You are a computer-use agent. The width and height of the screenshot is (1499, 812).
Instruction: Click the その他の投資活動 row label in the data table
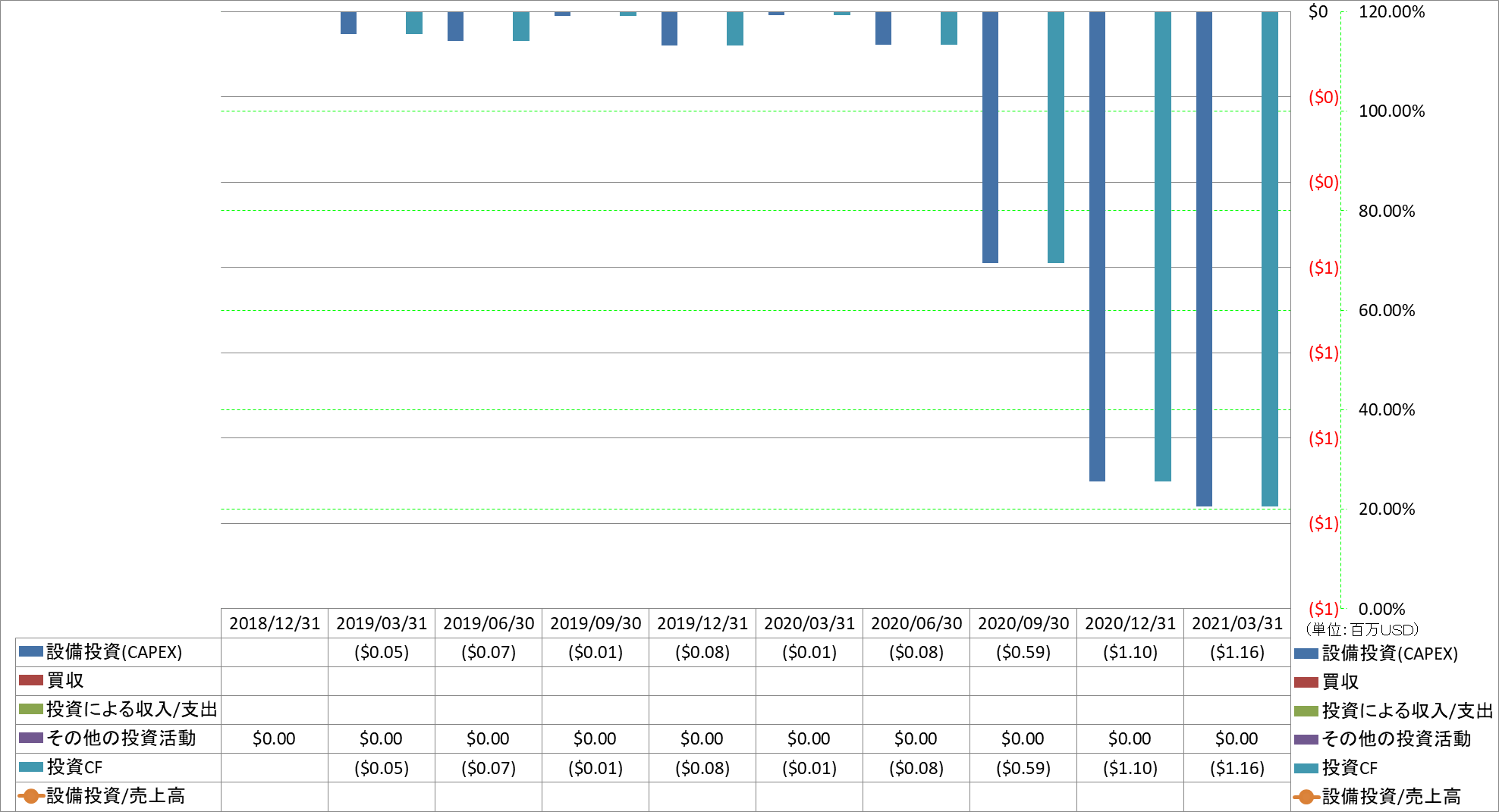[121, 738]
